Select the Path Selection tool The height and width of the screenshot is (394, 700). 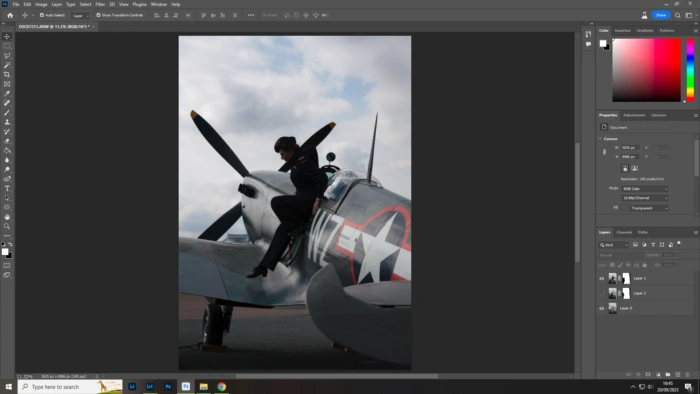(x=7, y=198)
